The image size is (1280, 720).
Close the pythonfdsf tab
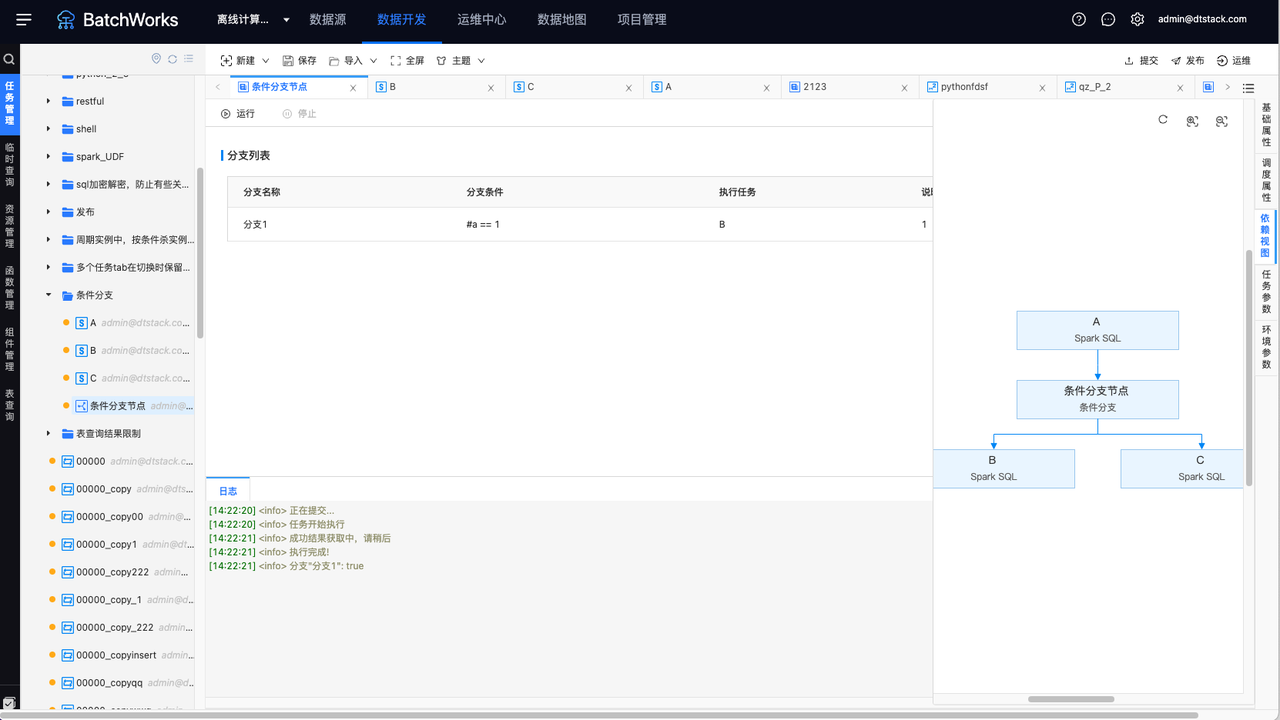pos(1043,88)
